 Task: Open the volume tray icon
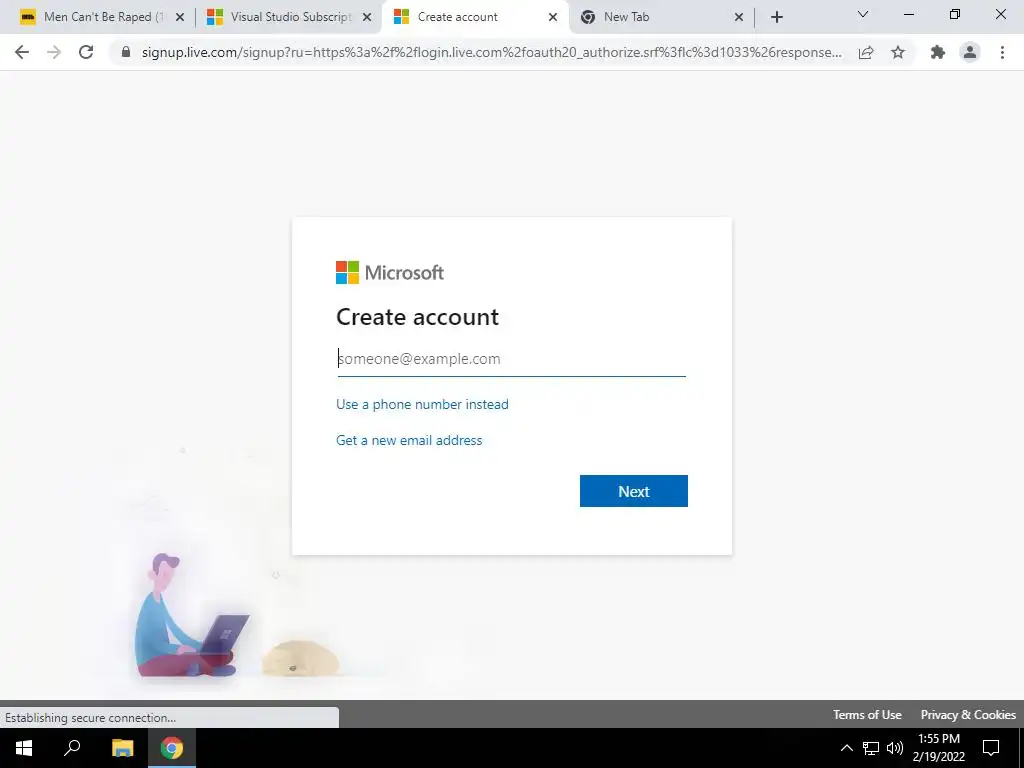coord(895,748)
